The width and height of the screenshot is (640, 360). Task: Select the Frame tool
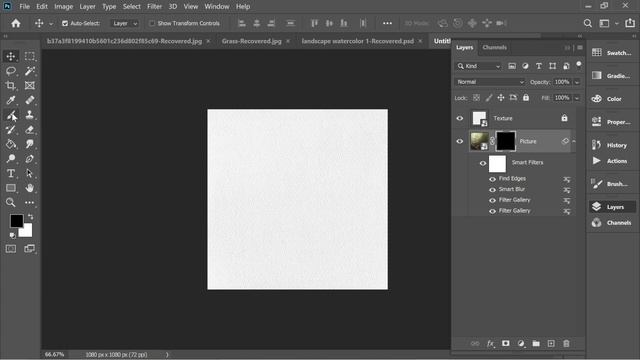(29, 86)
